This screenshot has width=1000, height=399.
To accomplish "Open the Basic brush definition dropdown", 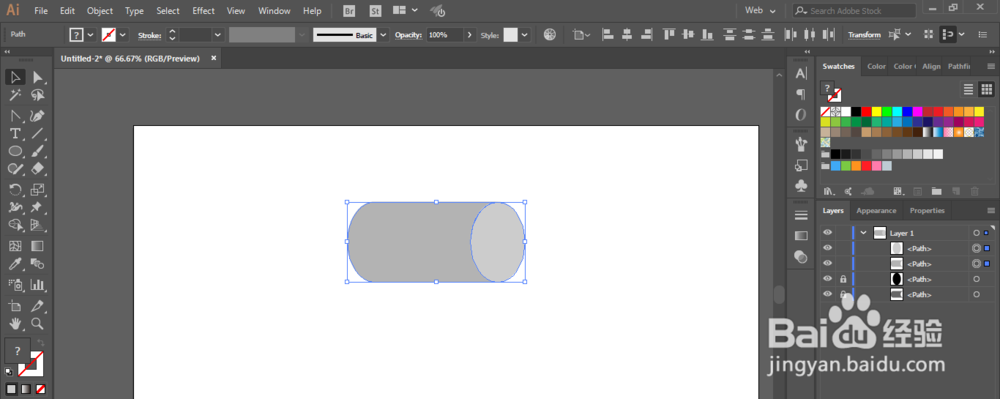I will coord(383,35).
